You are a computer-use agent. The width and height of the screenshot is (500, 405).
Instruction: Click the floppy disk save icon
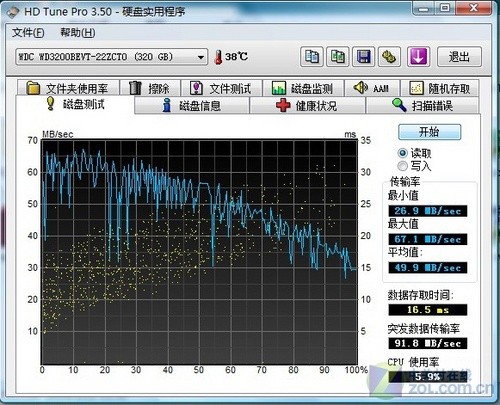point(364,57)
